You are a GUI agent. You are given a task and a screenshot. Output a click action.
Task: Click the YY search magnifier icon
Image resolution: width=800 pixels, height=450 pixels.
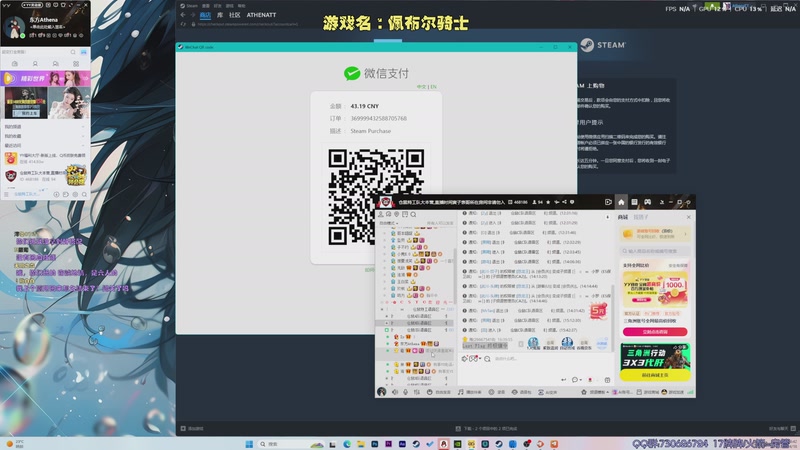73,52
